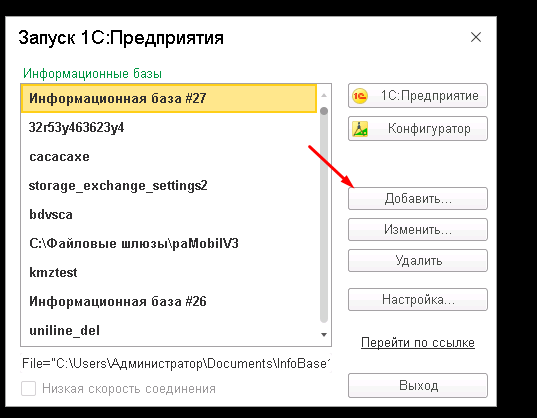Click the Изменить... button
Image resolution: width=537 pixels, height=418 pixels.
pos(418,229)
